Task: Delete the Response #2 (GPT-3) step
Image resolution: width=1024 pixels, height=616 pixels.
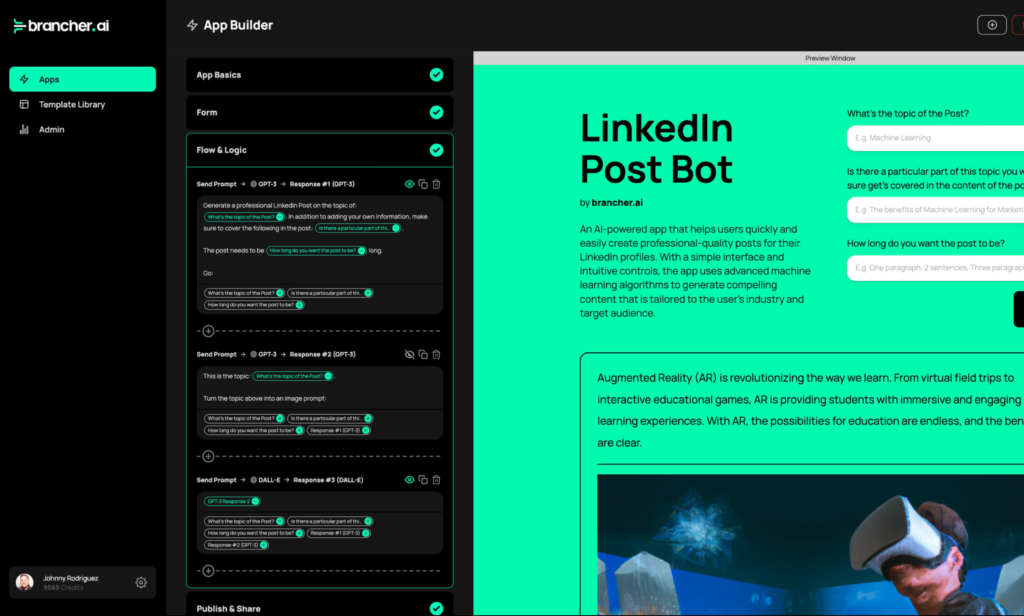Action: tap(436, 355)
